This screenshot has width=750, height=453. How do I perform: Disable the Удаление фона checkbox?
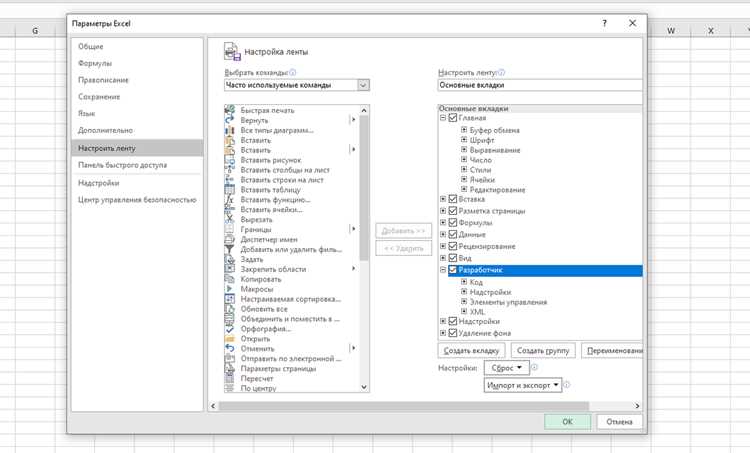(x=452, y=333)
